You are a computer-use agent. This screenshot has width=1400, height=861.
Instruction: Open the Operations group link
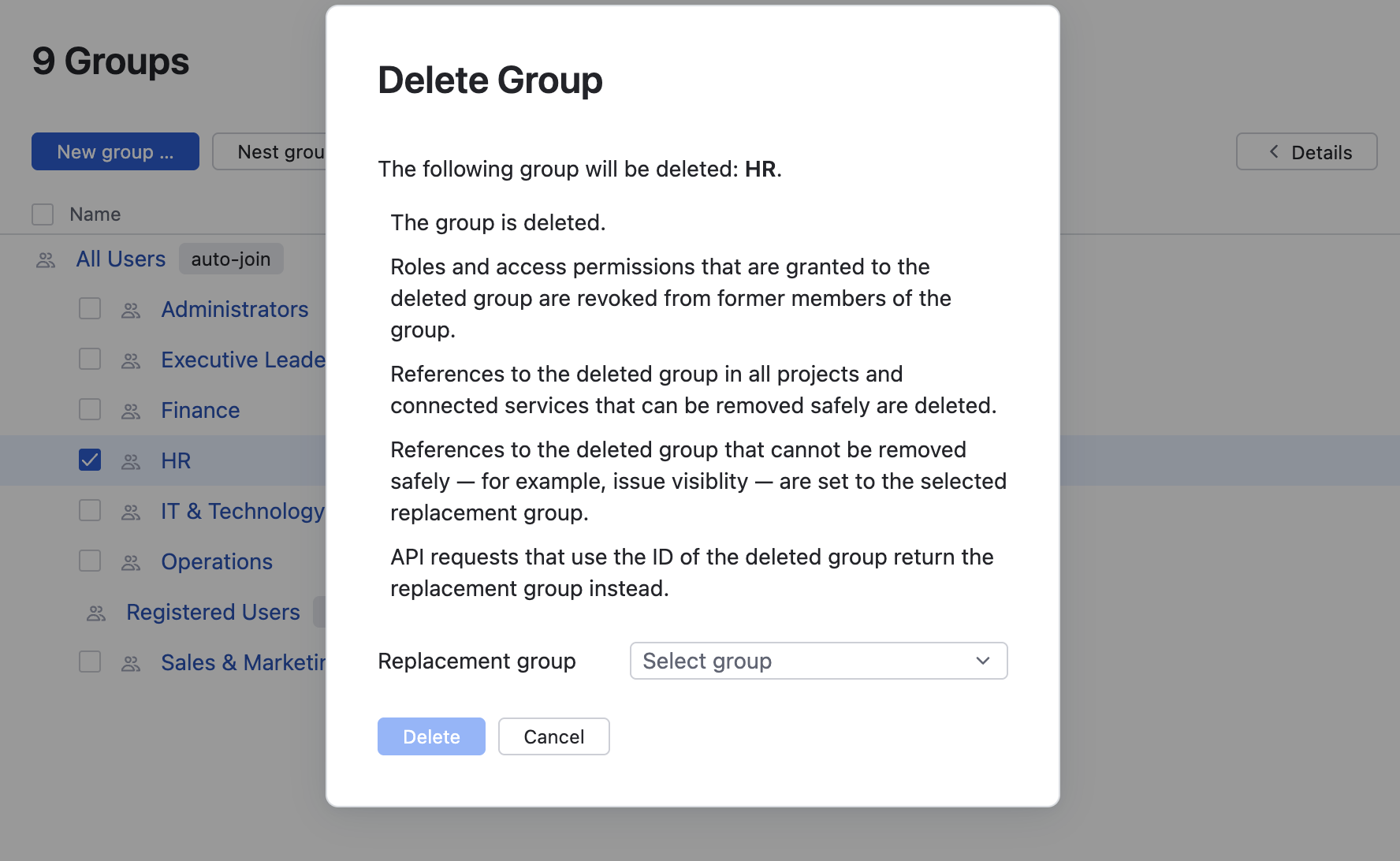pyautogui.click(x=217, y=561)
